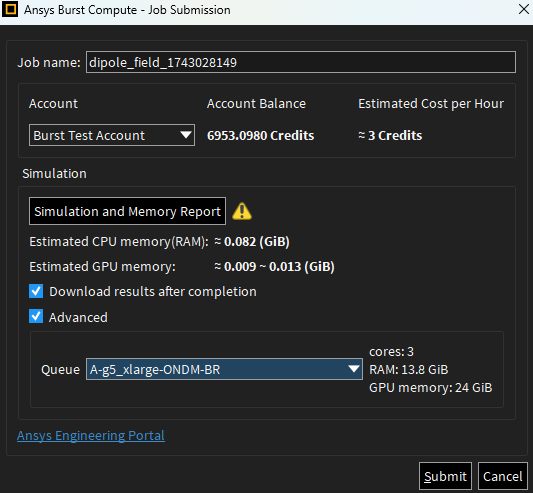This screenshot has height=493, width=533.
Task: Click the Account column label
Action: click(x=53, y=104)
